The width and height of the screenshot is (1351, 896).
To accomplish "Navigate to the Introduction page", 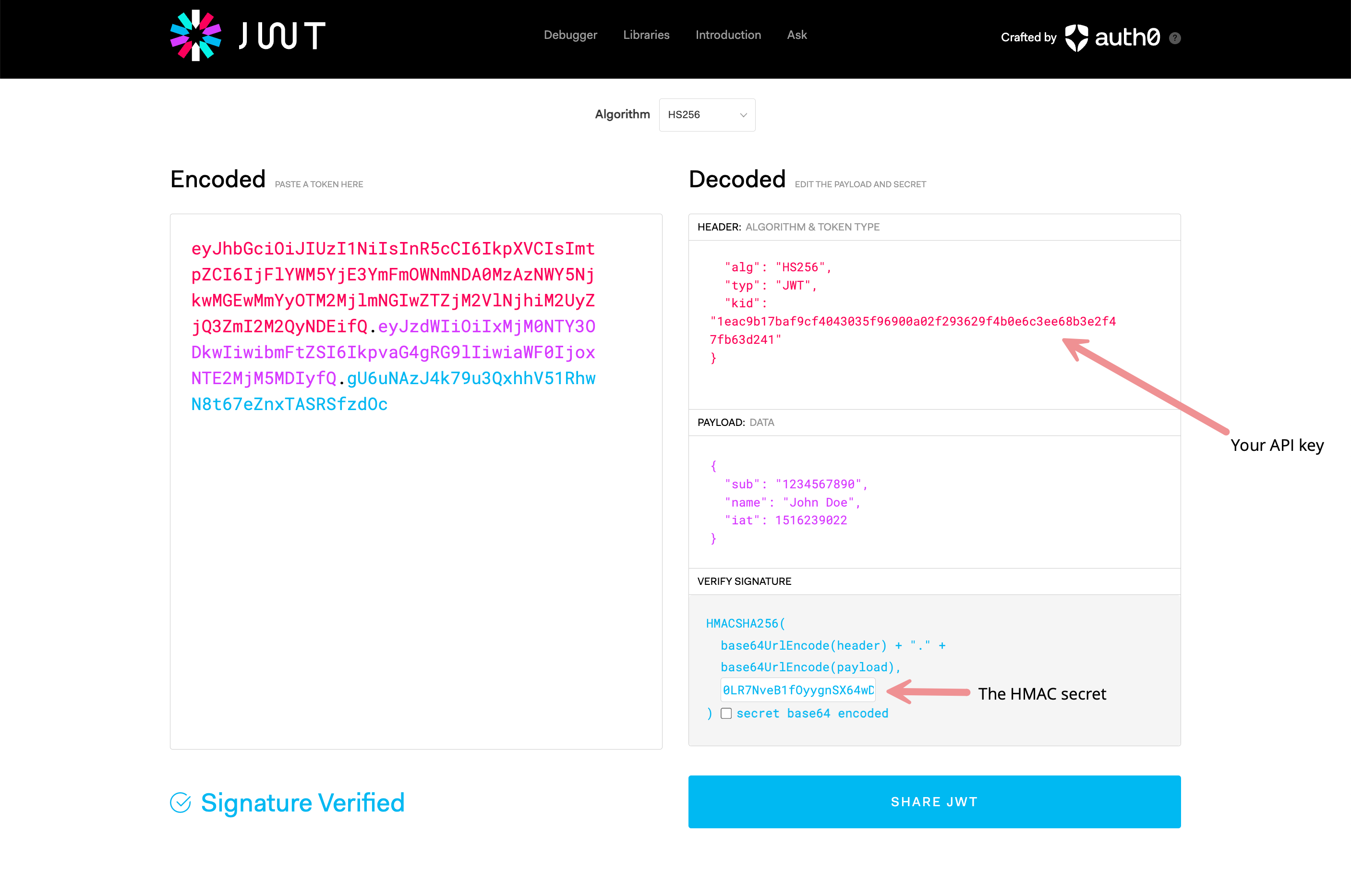I will coord(728,35).
